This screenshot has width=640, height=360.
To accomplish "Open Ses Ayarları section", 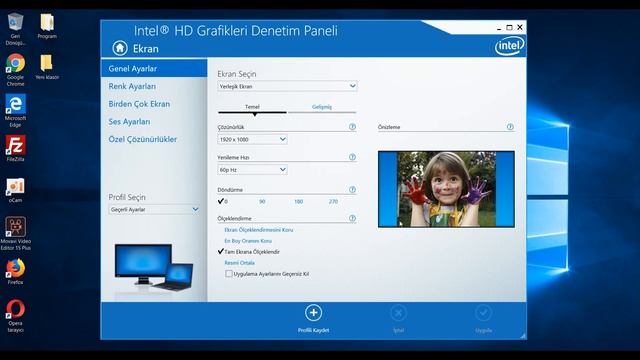I will tap(129, 122).
